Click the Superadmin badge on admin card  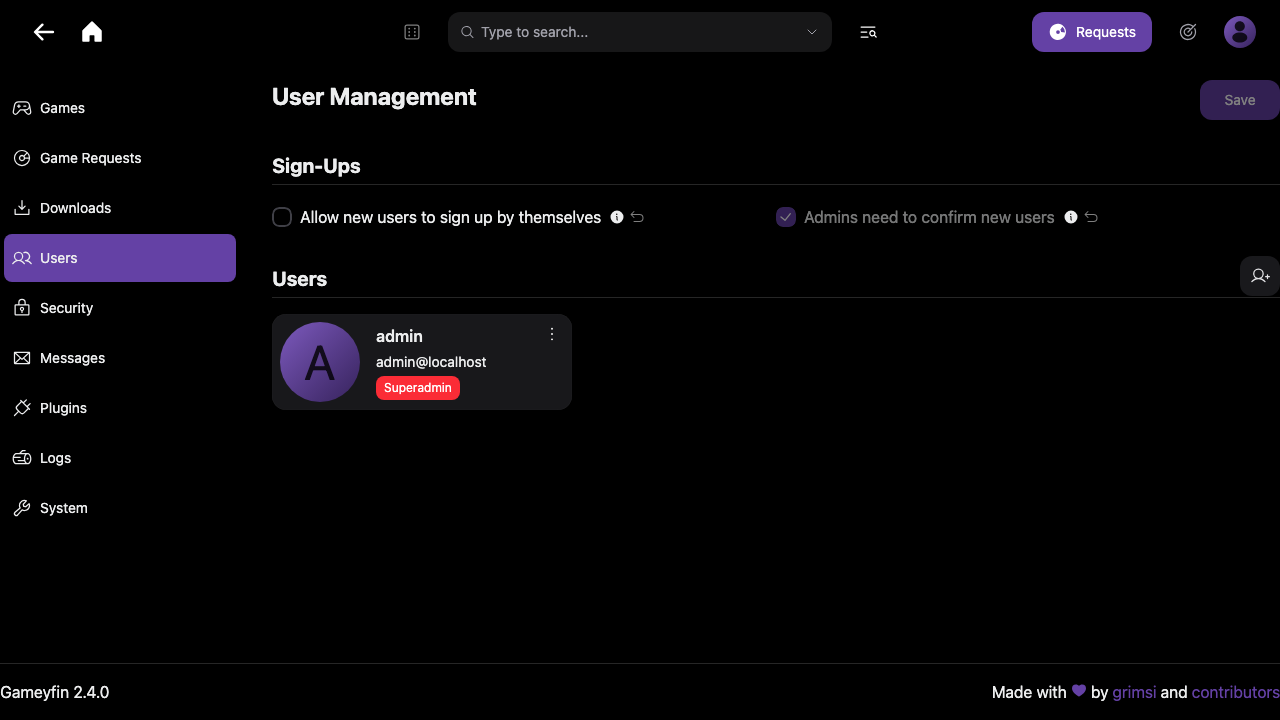click(418, 388)
